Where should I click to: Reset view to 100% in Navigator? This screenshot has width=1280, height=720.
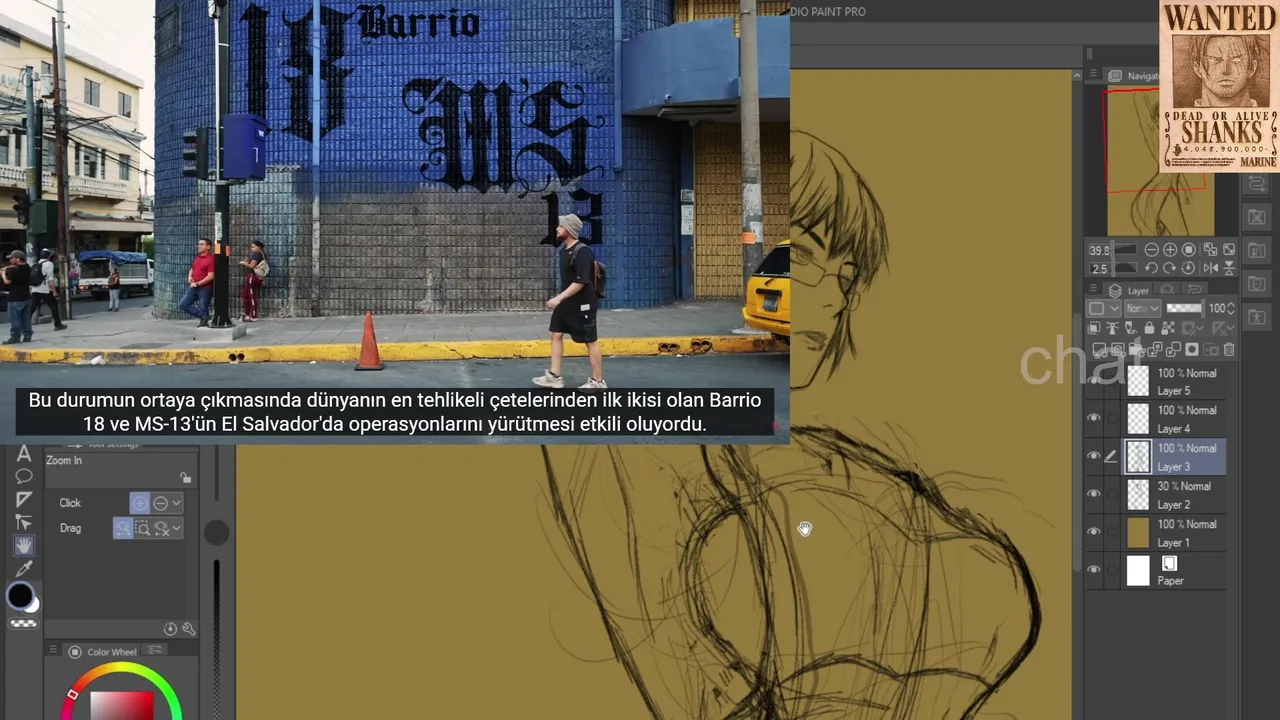[1189, 250]
